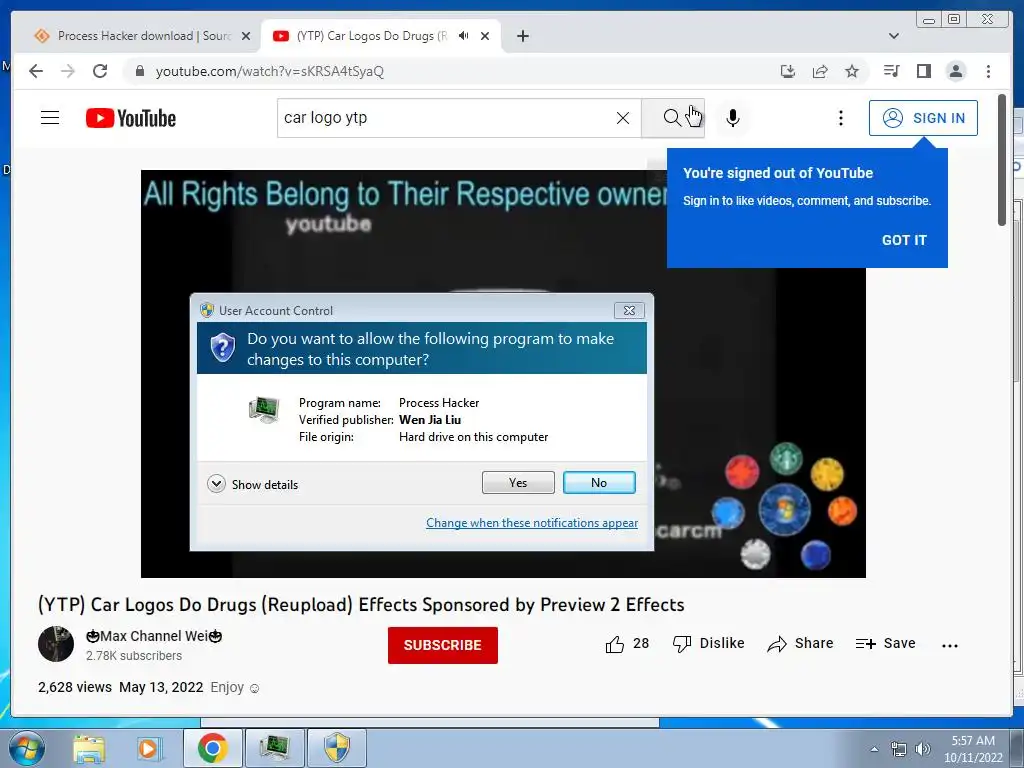Open more actions ellipsis under video
The height and width of the screenshot is (768, 1024).
pos(950,645)
